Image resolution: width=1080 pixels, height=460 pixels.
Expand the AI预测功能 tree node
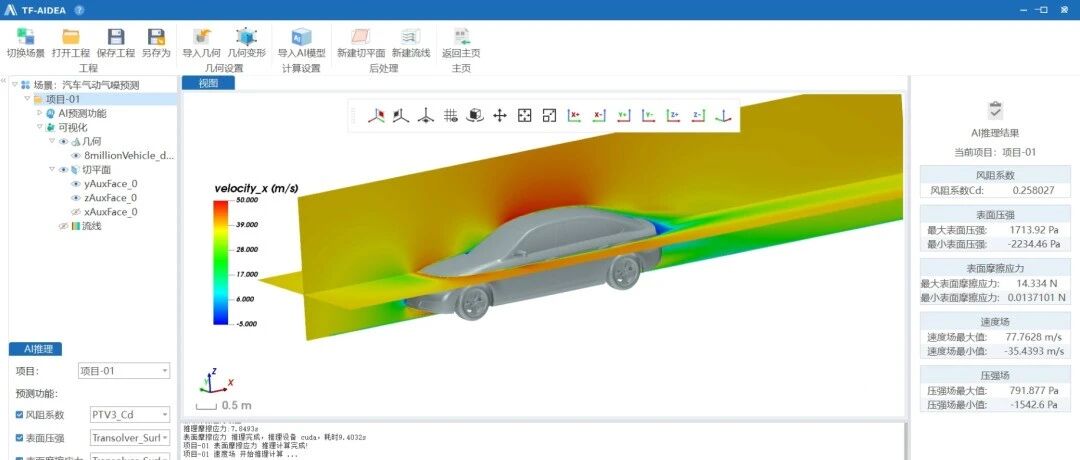tap(40, 113)
